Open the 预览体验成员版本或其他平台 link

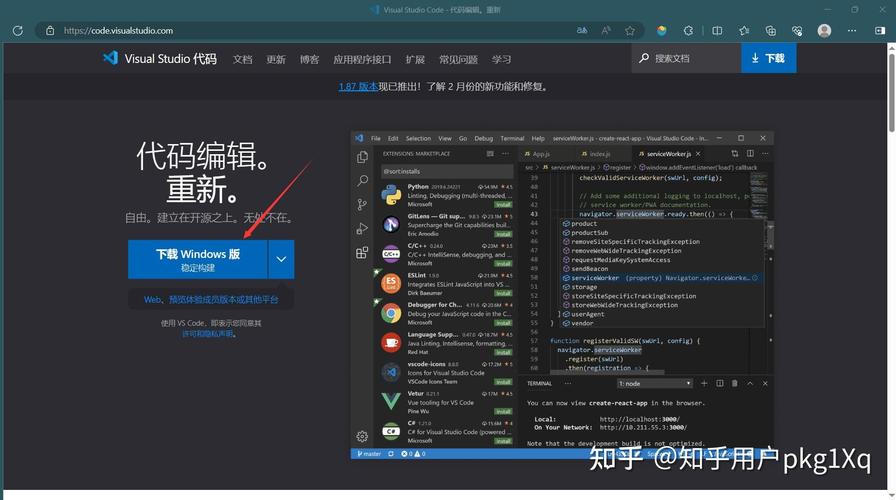click(223, 299)
